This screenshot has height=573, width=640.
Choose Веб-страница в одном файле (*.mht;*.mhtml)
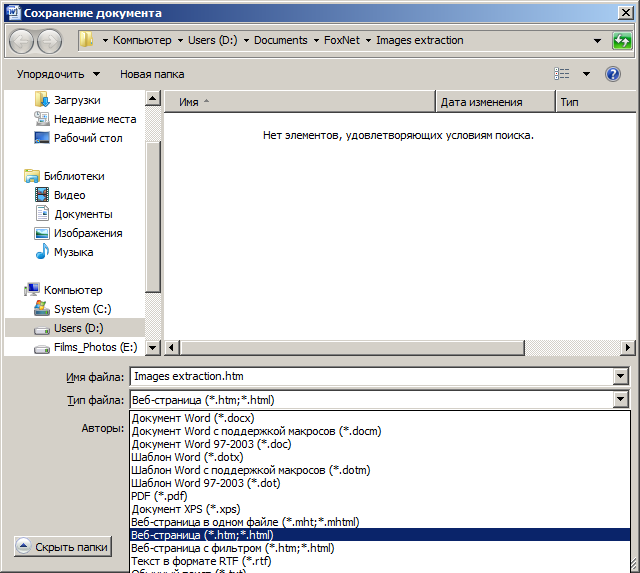380,522
